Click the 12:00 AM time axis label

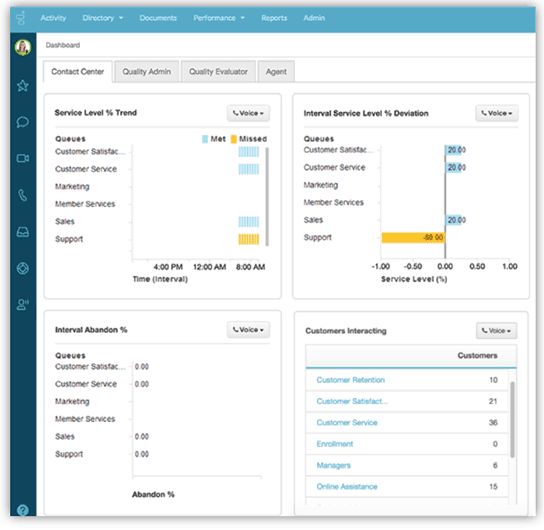point(210,267)
